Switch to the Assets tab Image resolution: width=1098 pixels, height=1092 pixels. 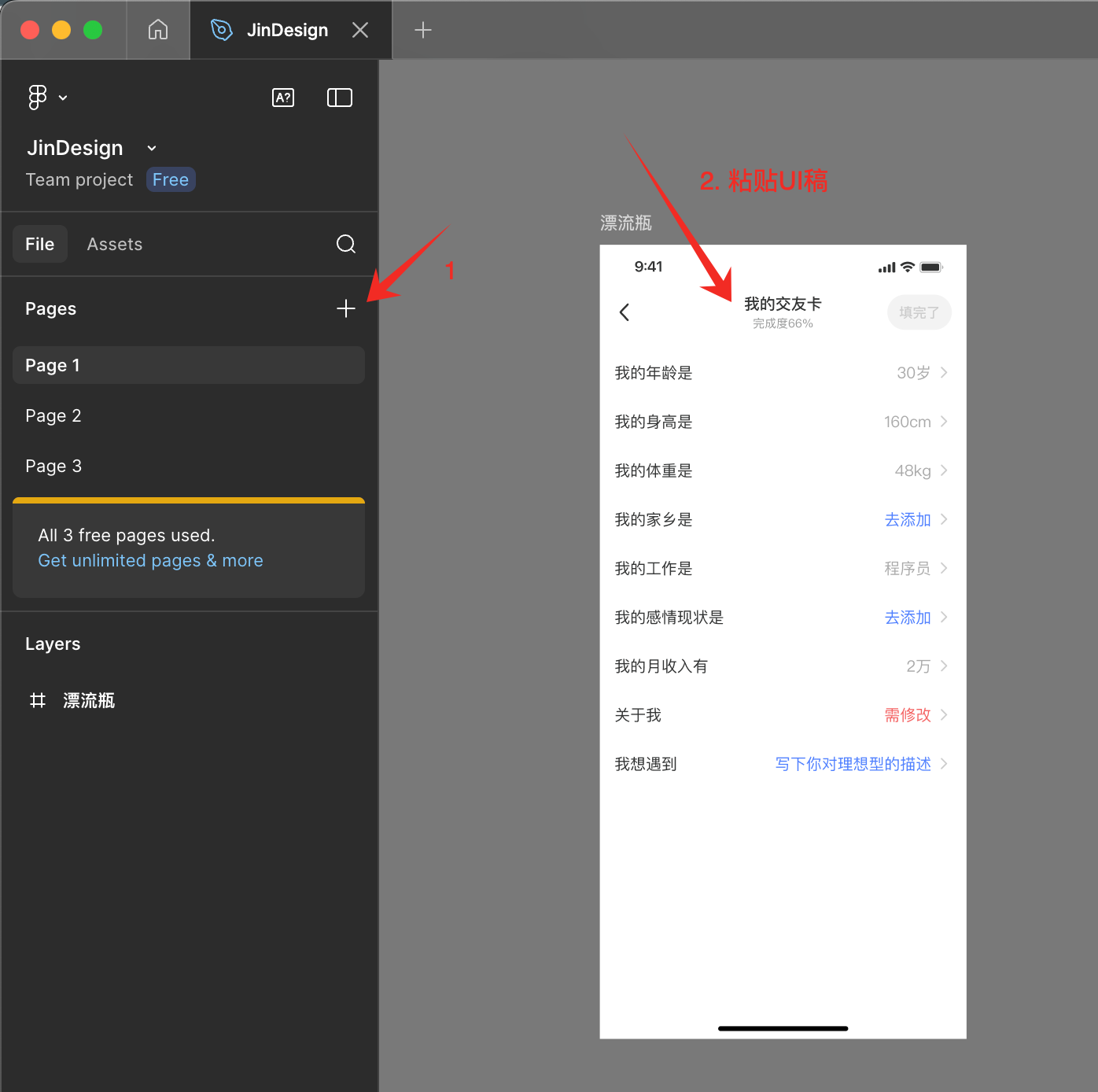point(115,244)
